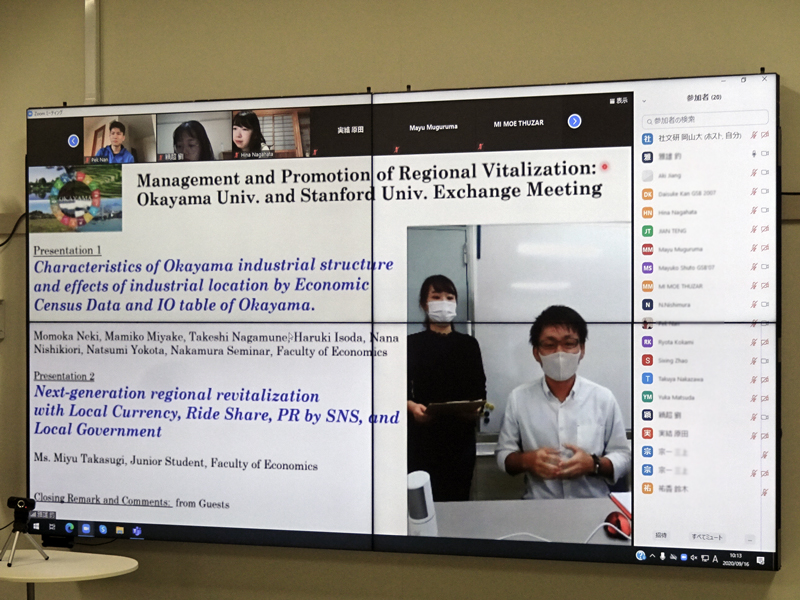The width and height of the screenshot is (800, 600).
Task: Click the muted mic beside Yuka Matsuda
Action: (754, 398)
